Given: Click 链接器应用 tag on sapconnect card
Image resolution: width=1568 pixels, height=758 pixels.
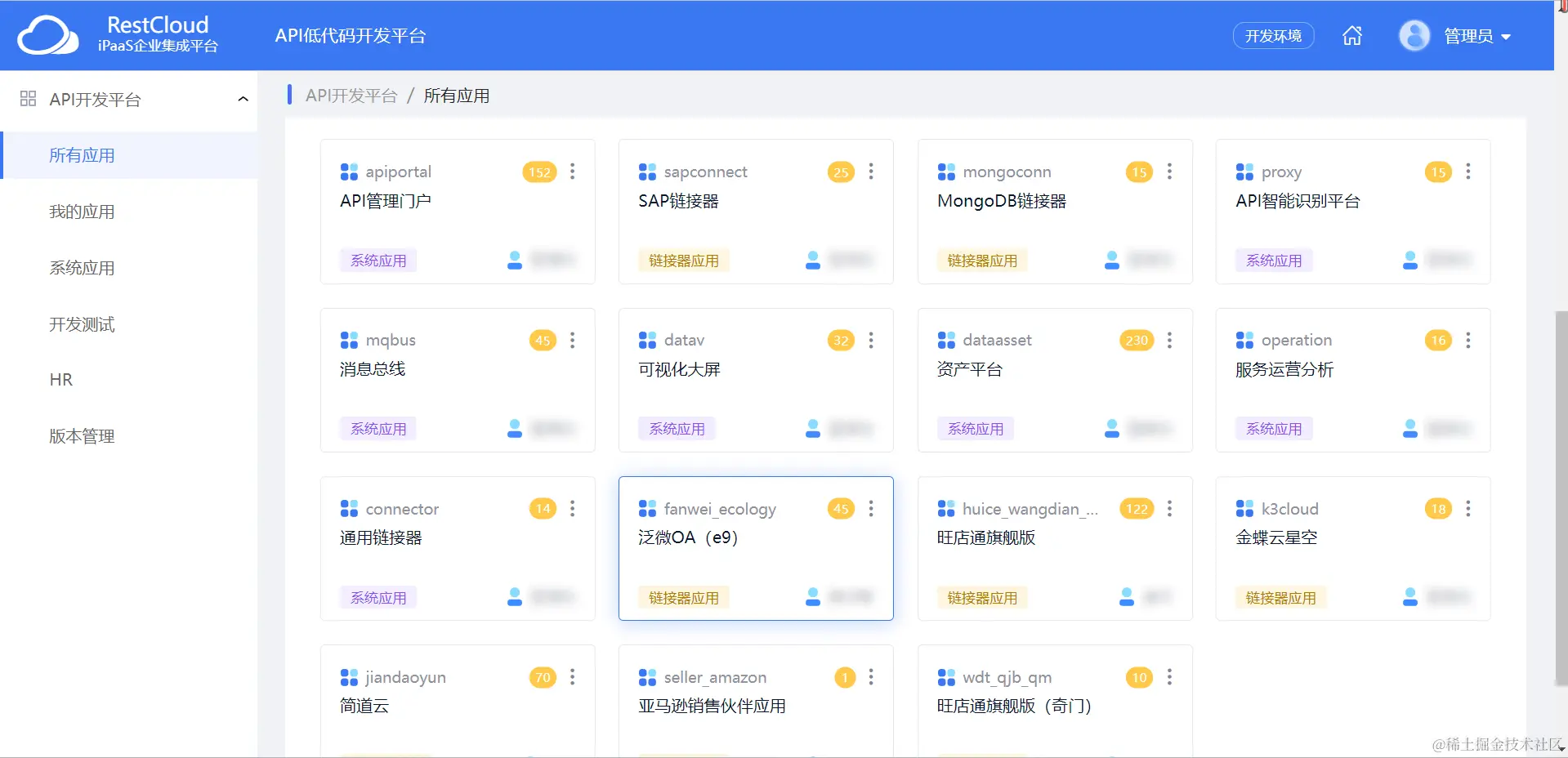Looking at the screenshot, I should 684,261.
